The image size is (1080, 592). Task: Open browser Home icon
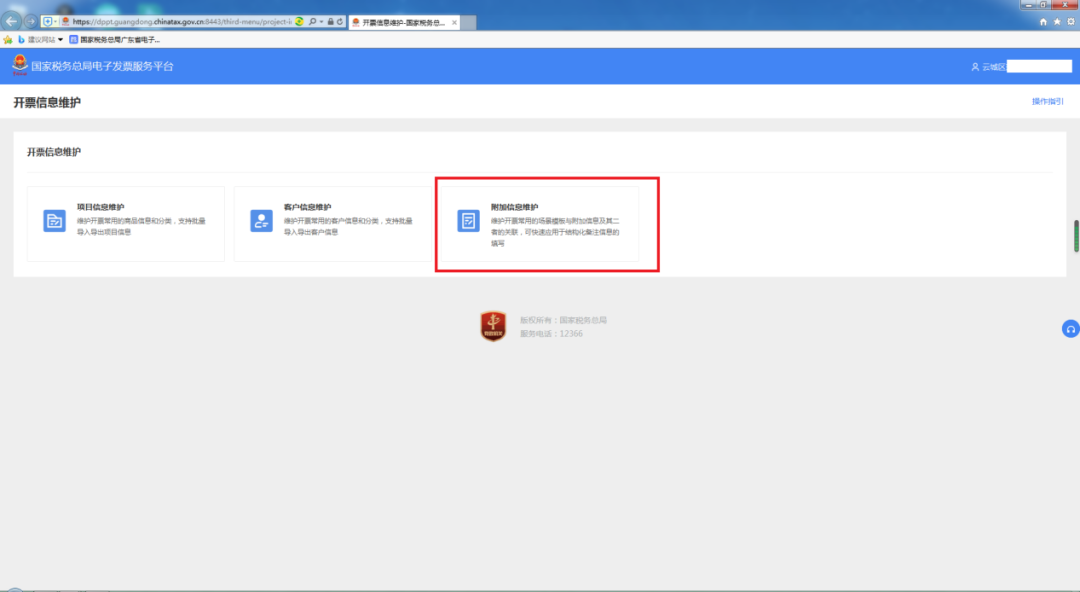point(1043,21)
